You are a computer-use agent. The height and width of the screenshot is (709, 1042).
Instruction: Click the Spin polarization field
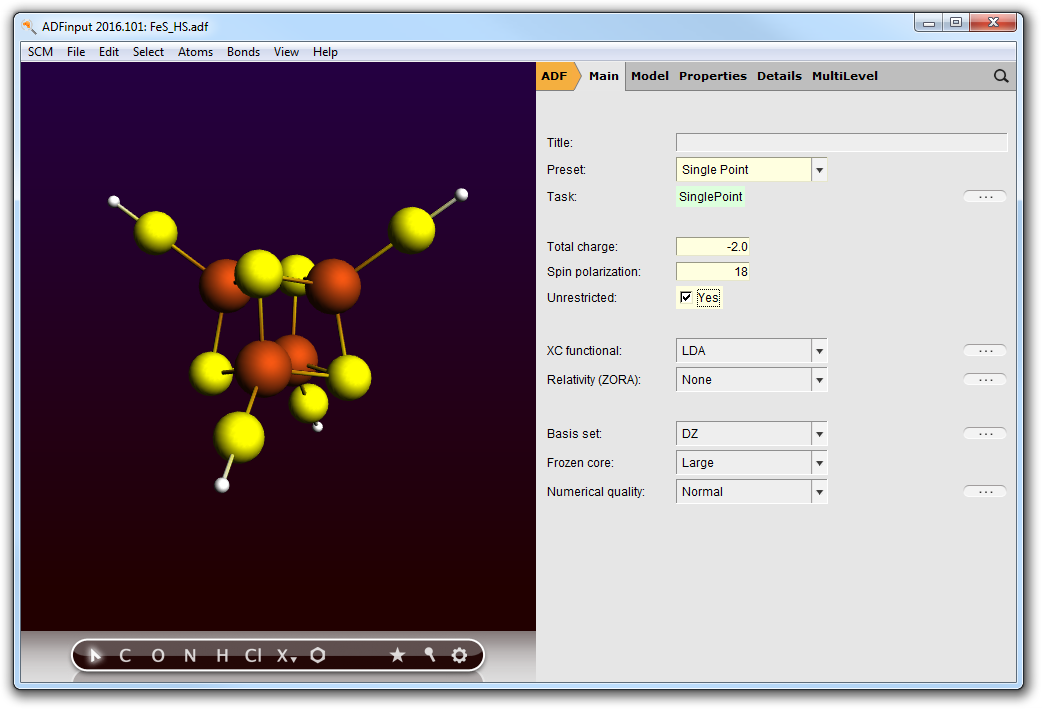coord(712,272)
